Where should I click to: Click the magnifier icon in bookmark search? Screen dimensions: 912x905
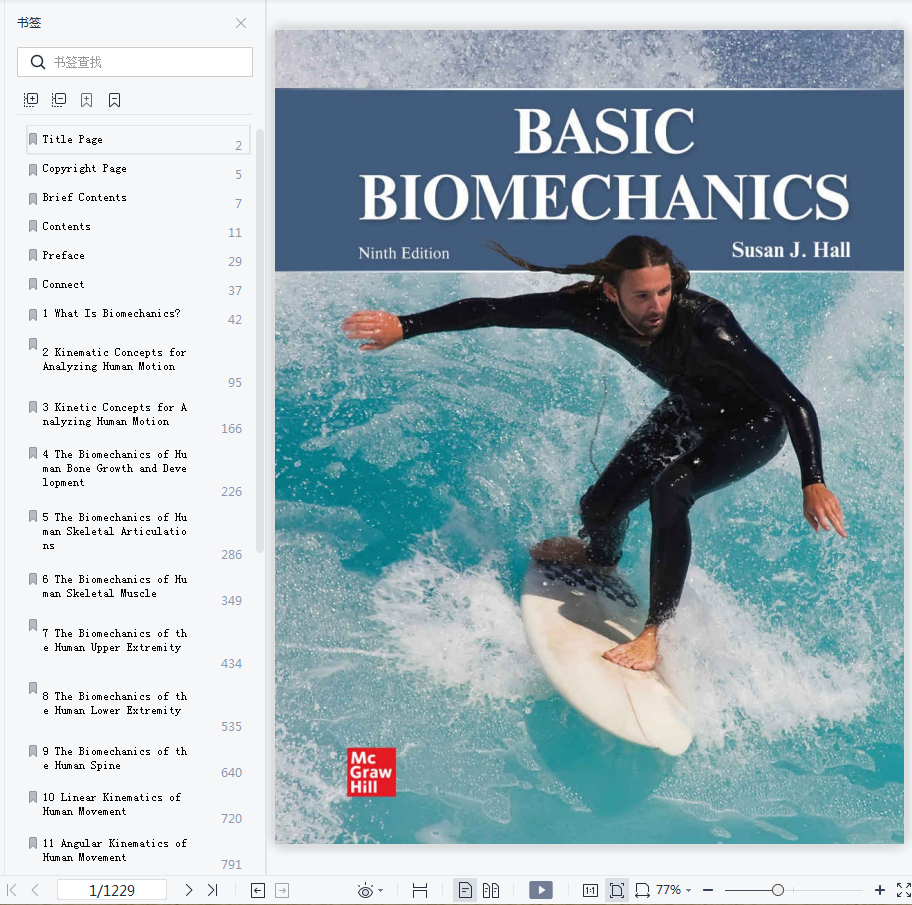click(38, 62)
